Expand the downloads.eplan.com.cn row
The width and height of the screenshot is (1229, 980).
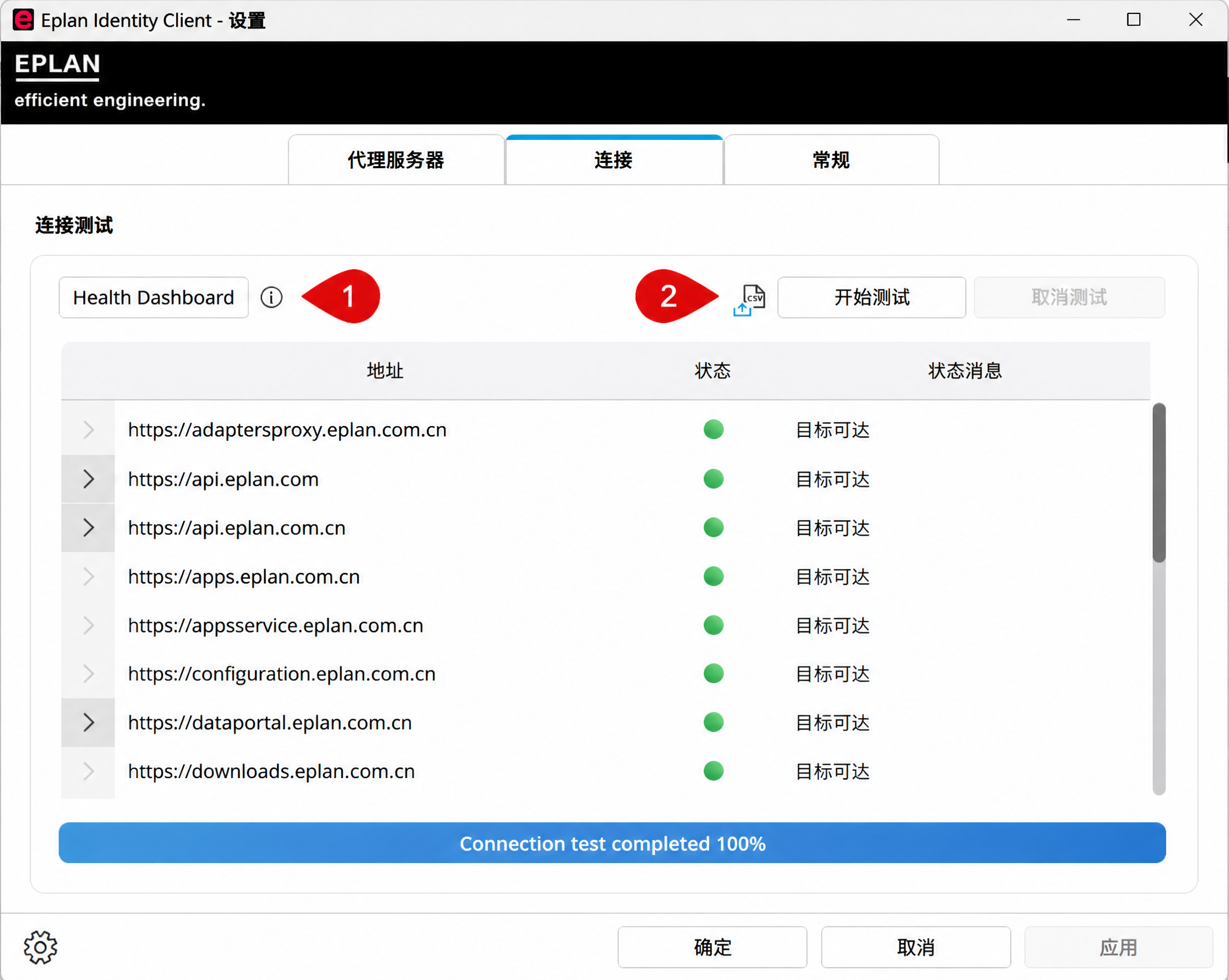tap(88, 772)
